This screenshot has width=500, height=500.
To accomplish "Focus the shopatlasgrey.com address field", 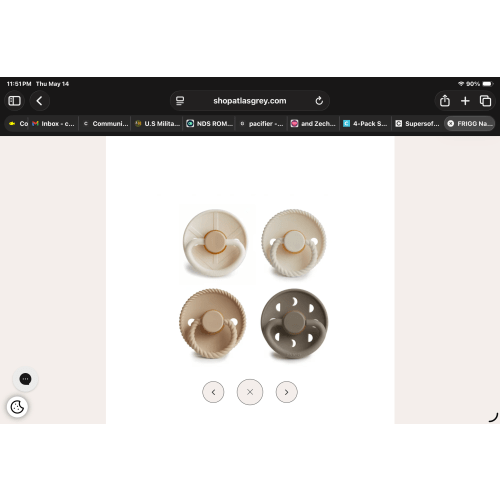I will point(250,101).
